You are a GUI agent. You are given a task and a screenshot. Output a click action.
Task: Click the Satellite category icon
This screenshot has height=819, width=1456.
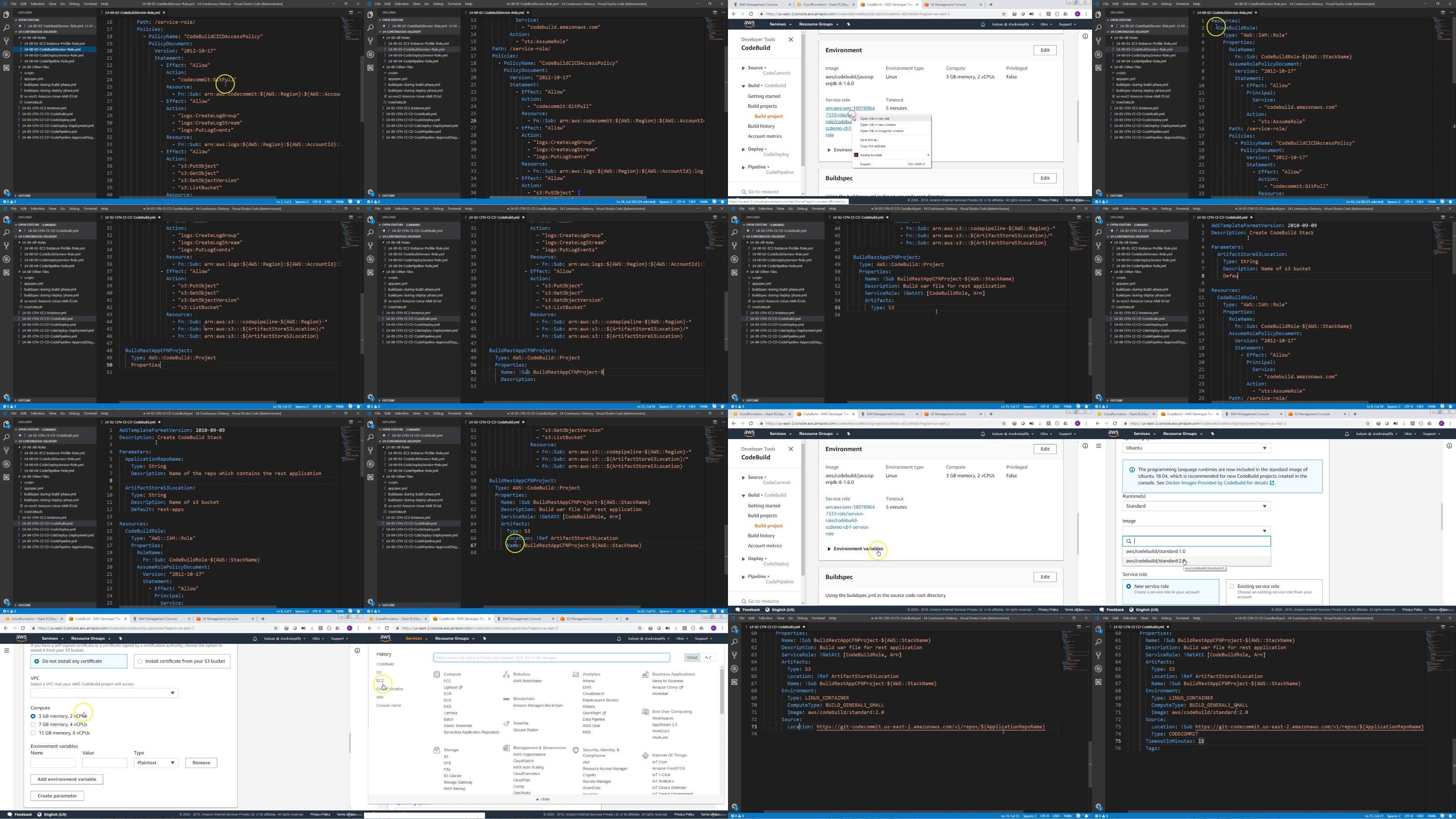[x=506, y=723]
